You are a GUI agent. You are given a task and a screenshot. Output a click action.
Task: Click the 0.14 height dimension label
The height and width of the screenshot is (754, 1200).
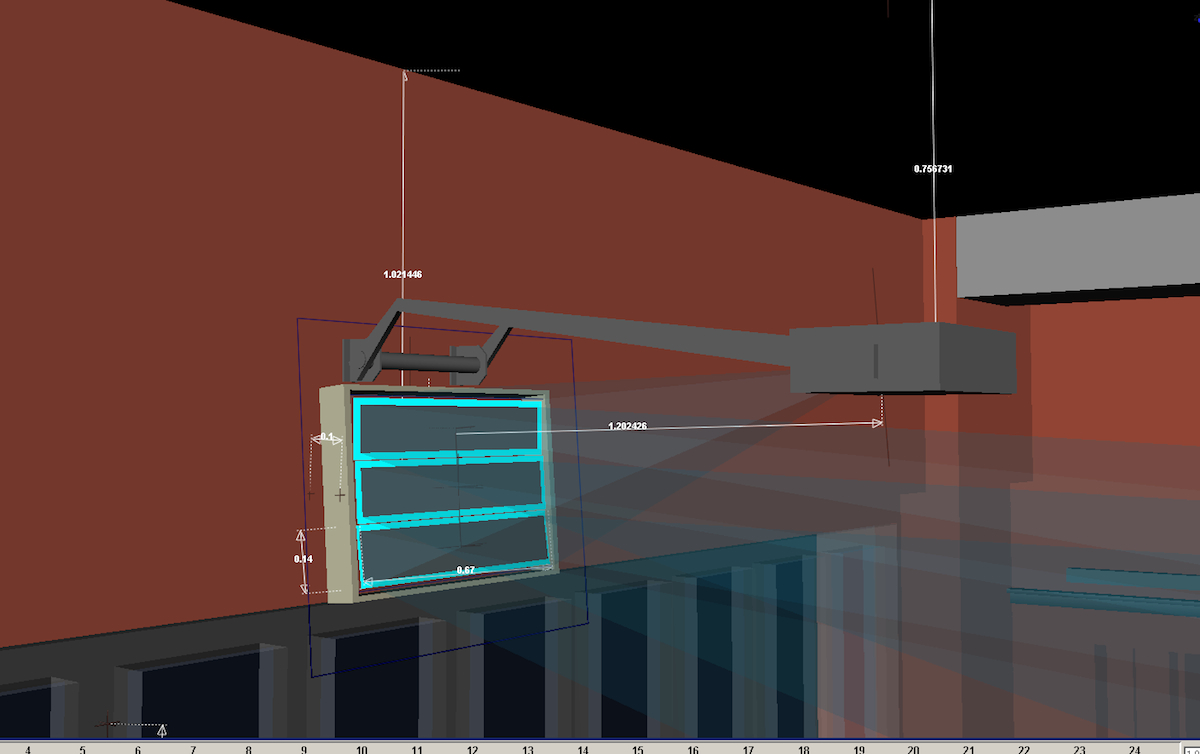(304, 559)
